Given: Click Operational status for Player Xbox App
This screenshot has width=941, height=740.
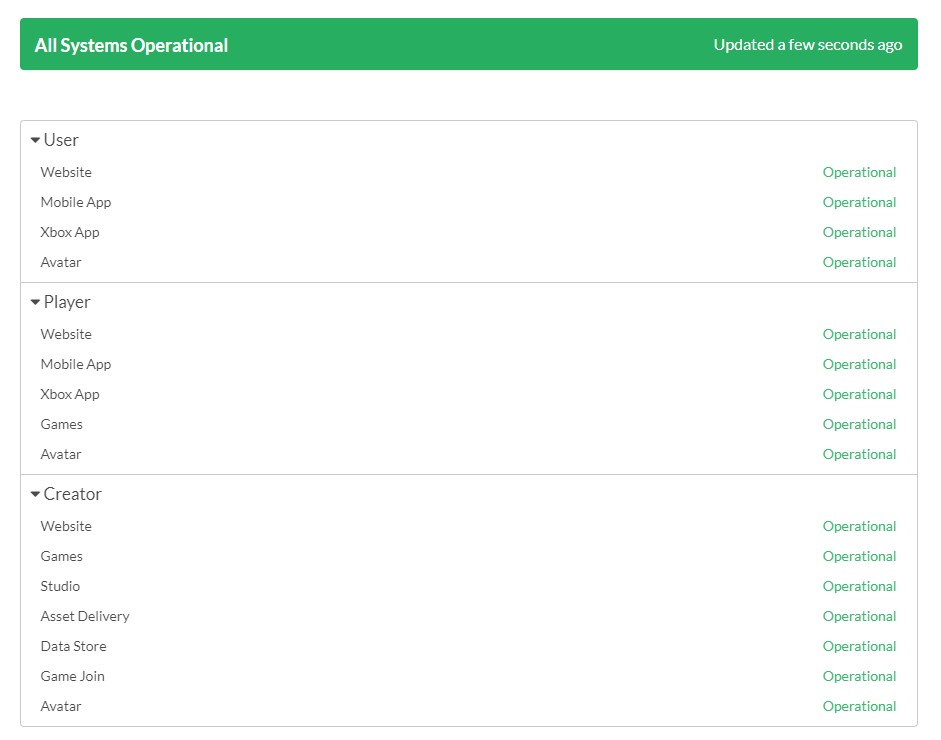Looking at the screenshot, I should click(x=859, y=395).
